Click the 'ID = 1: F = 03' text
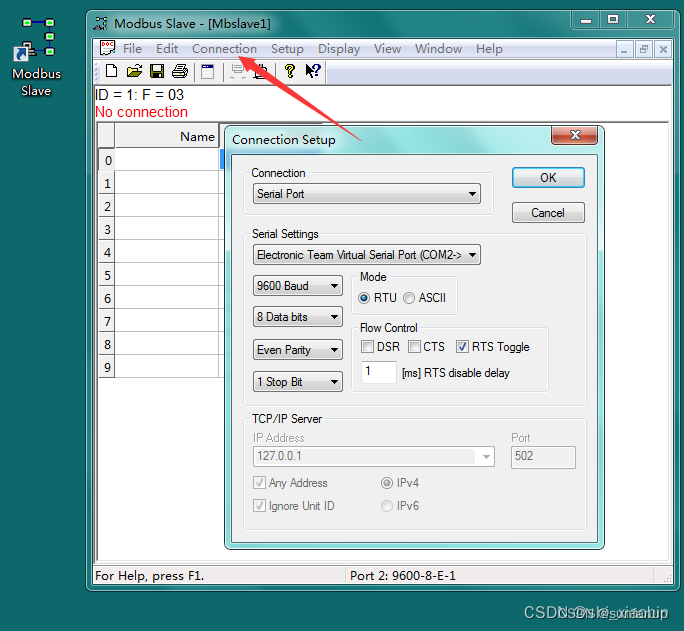 coord(140,95)
